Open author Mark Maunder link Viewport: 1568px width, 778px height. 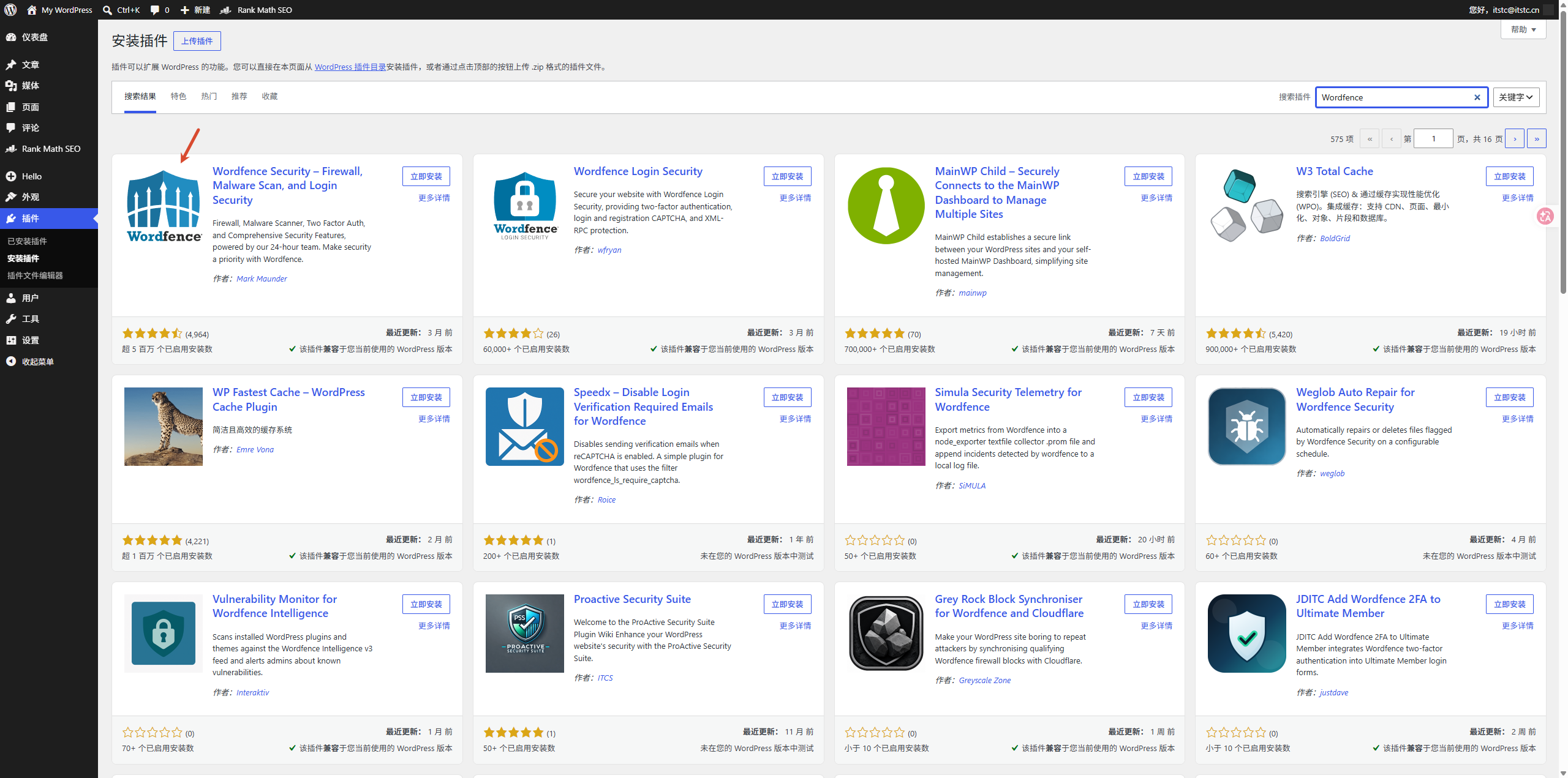(x=262, y=279)
